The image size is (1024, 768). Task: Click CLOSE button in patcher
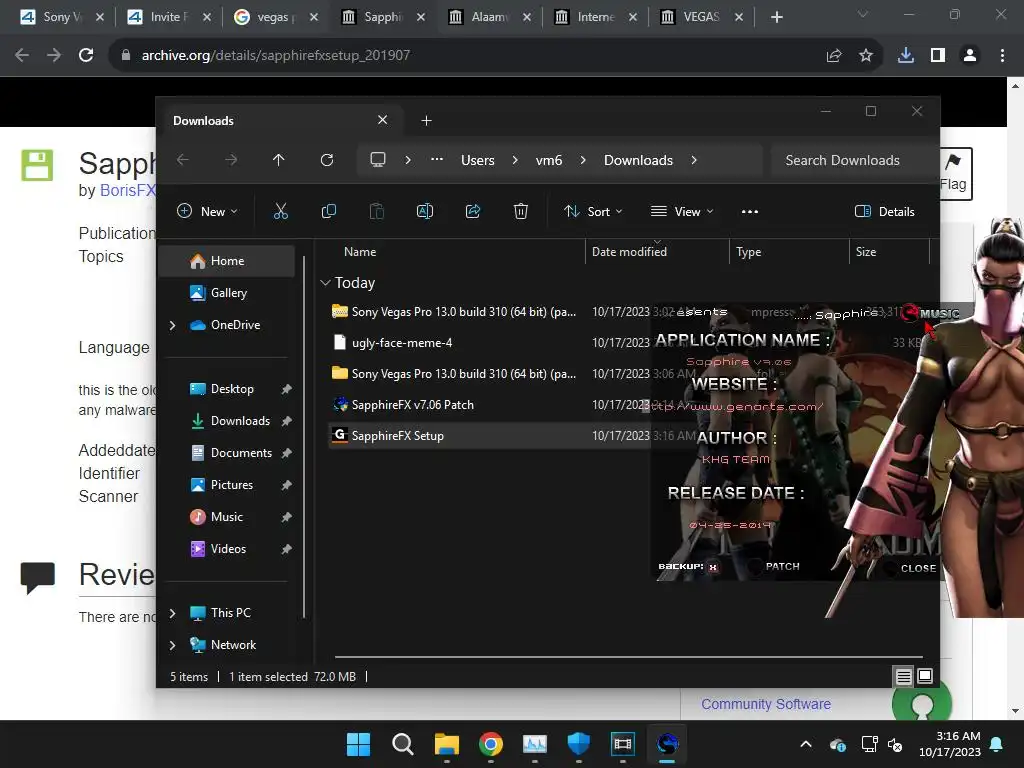[x=918, y=568]
